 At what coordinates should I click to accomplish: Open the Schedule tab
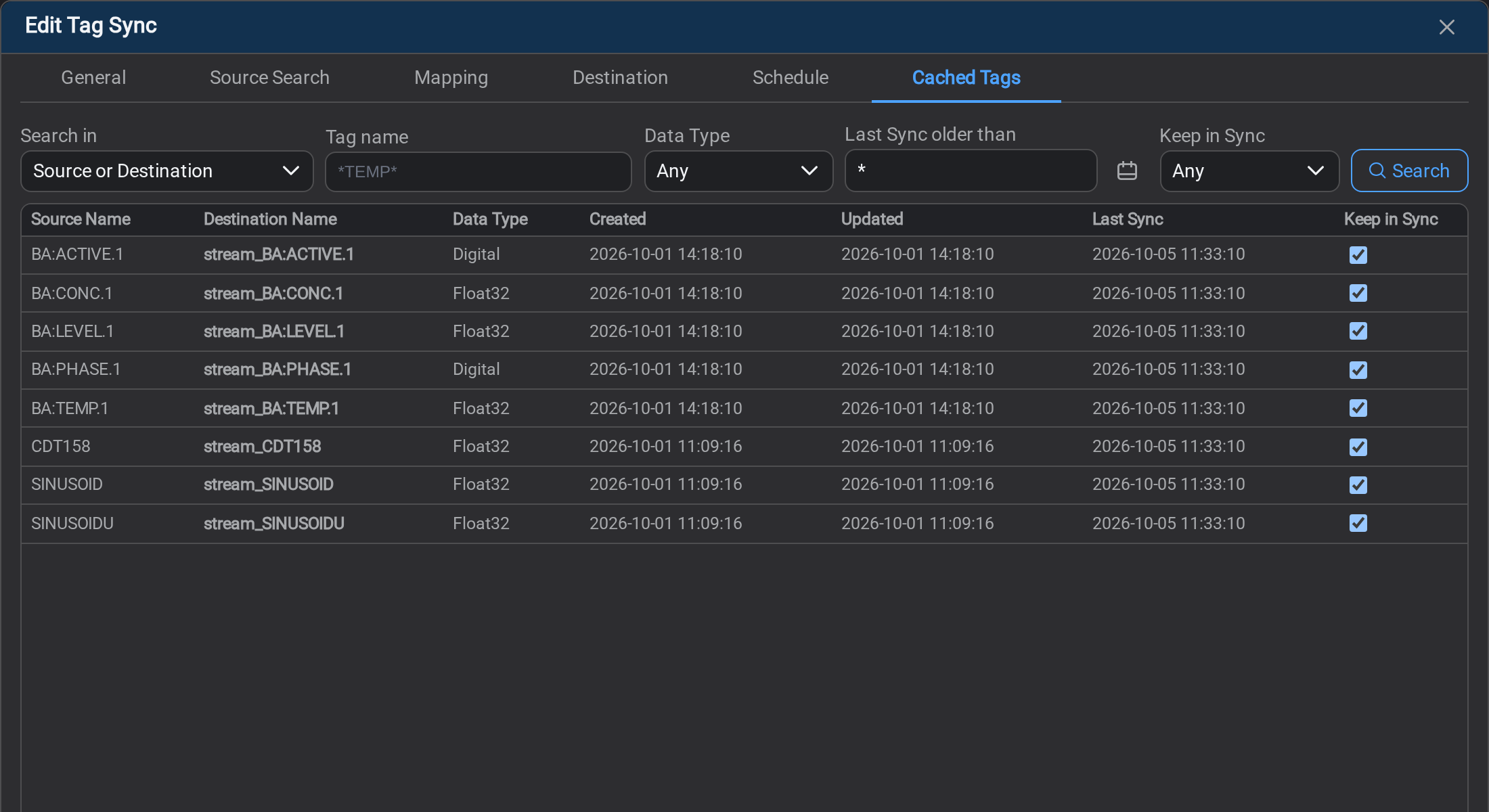(x=790, y=78)
